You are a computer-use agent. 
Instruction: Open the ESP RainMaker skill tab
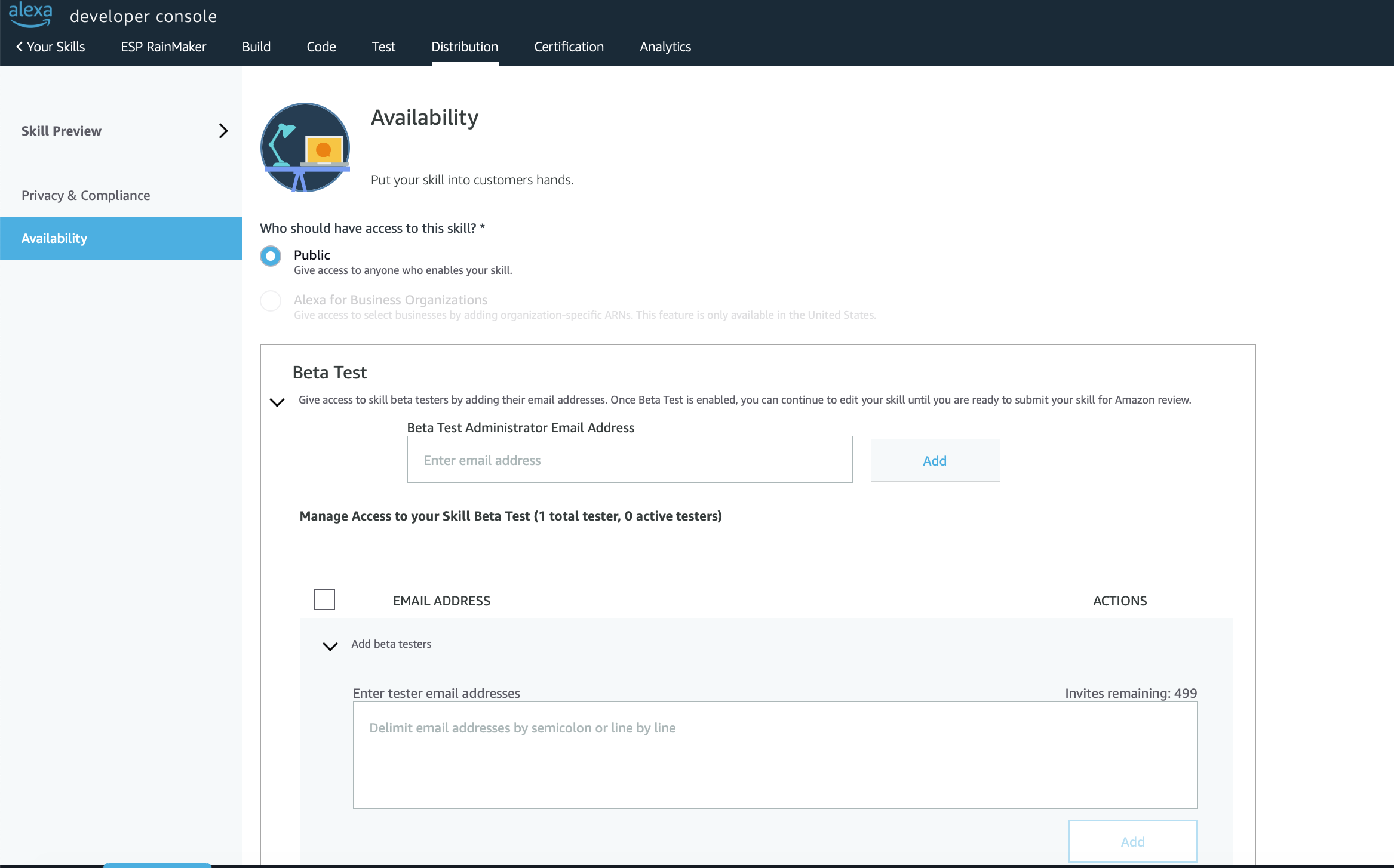pyautogui.click(x=163, y=47)
